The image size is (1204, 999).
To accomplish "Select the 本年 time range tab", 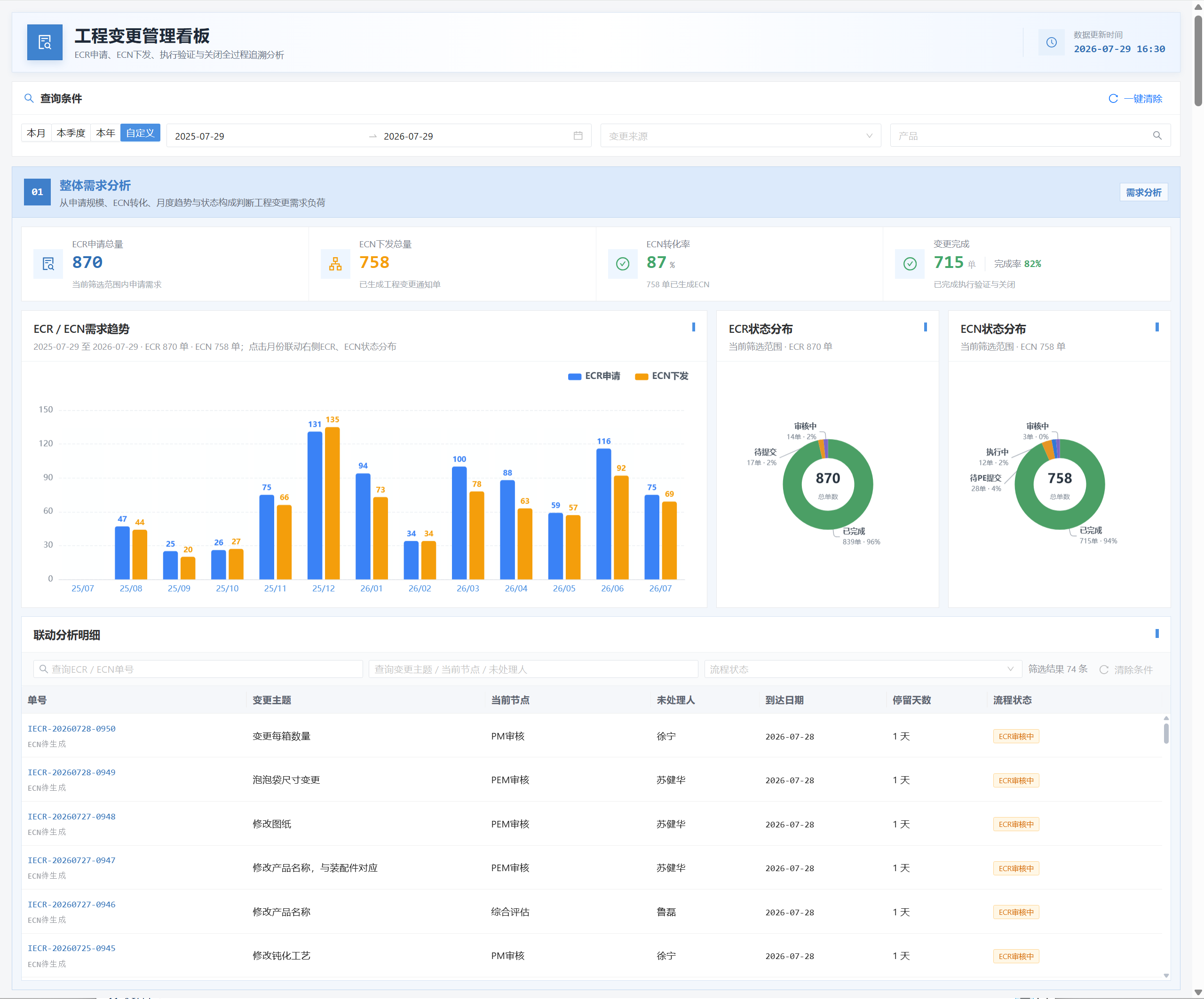I will 105,133.
